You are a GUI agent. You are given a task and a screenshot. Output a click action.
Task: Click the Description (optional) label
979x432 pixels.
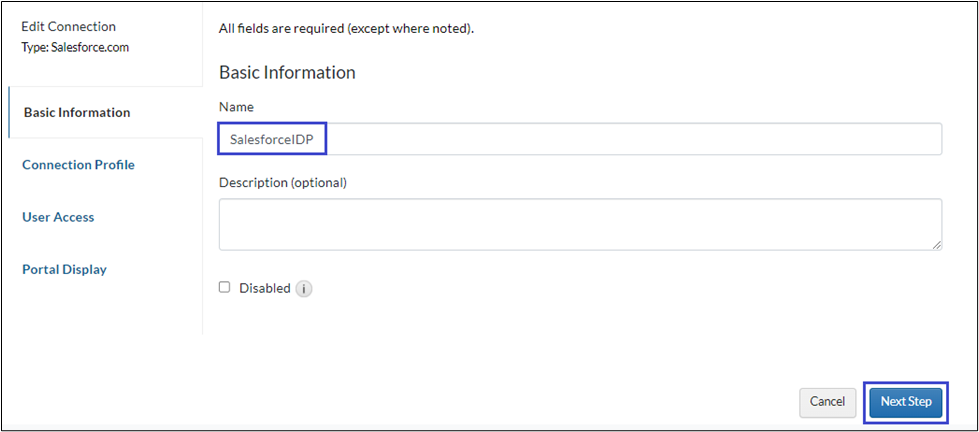pos(282,182)
